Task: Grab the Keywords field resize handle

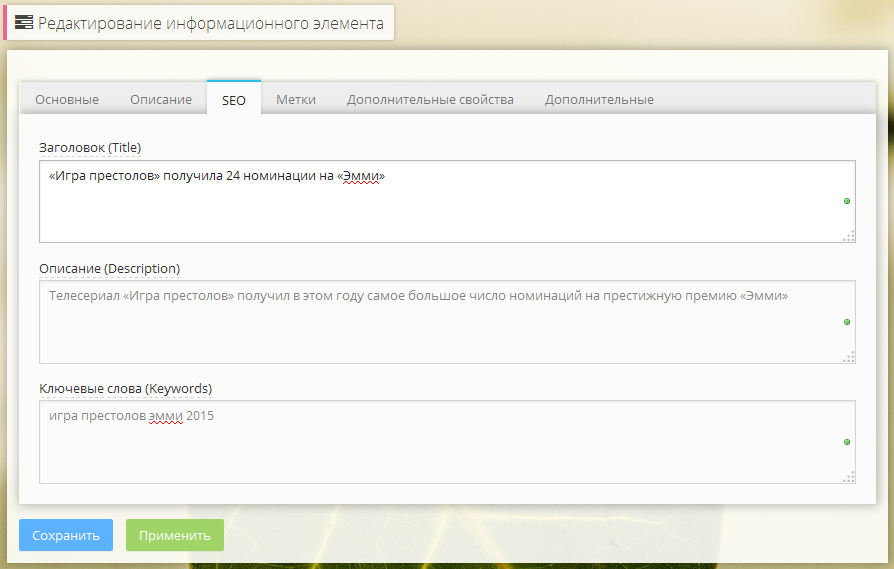Action: click(849, 477)
